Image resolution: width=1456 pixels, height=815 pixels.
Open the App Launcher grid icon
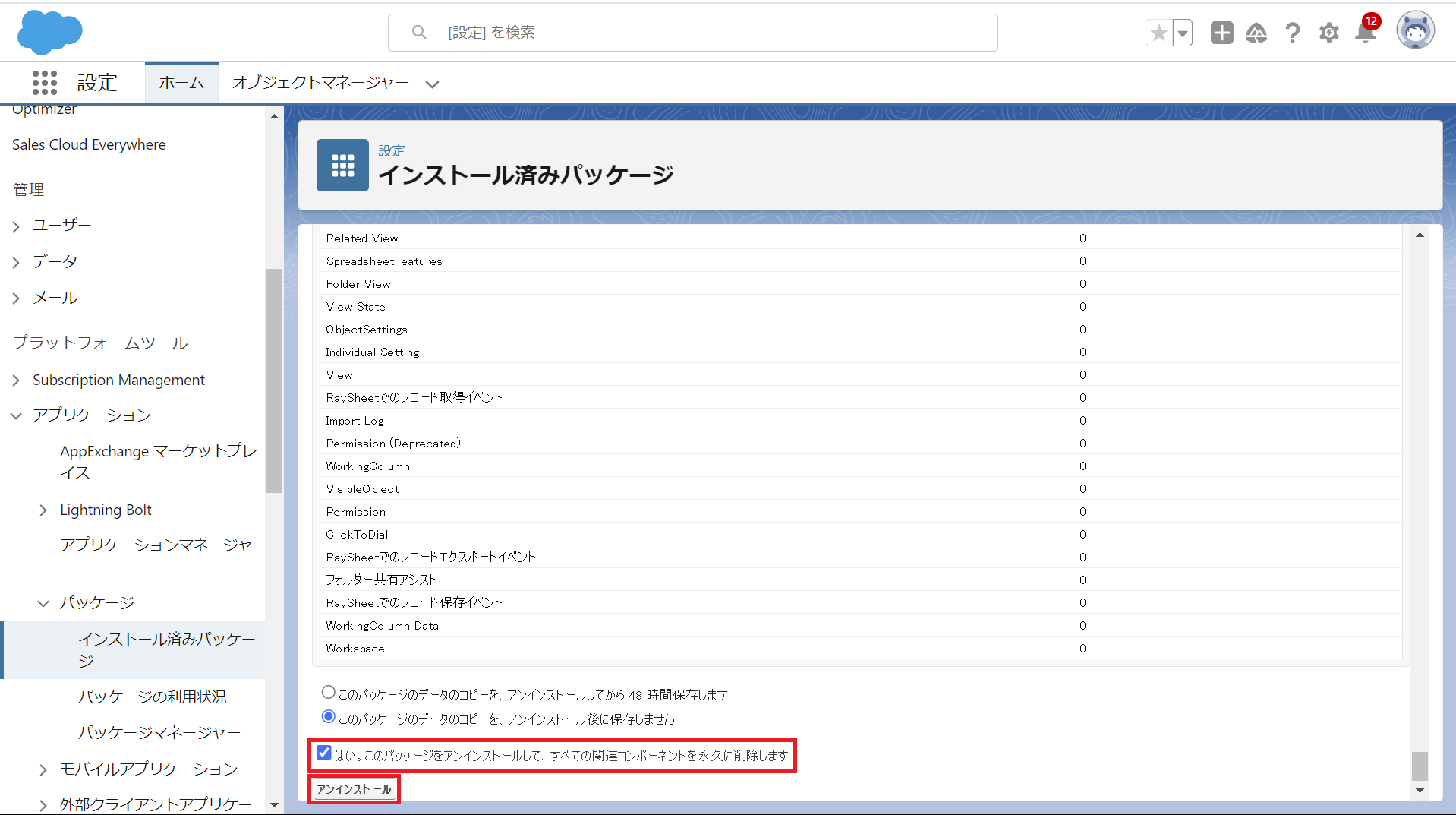[x=45, y=83]
